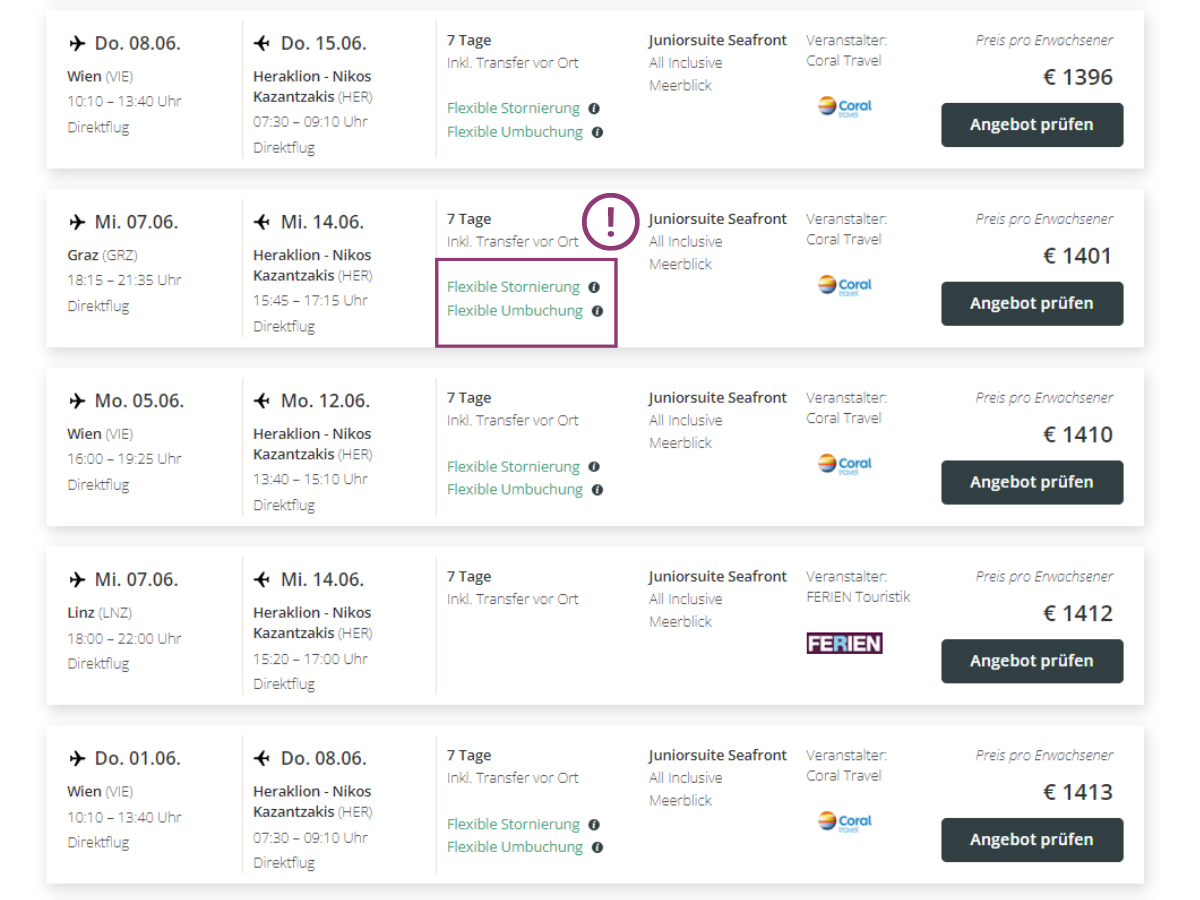The image size is (1200, 900).
Task: Click info icon beside Flexible Stornierung in Graz offer
Action: (x=593, y=287)
